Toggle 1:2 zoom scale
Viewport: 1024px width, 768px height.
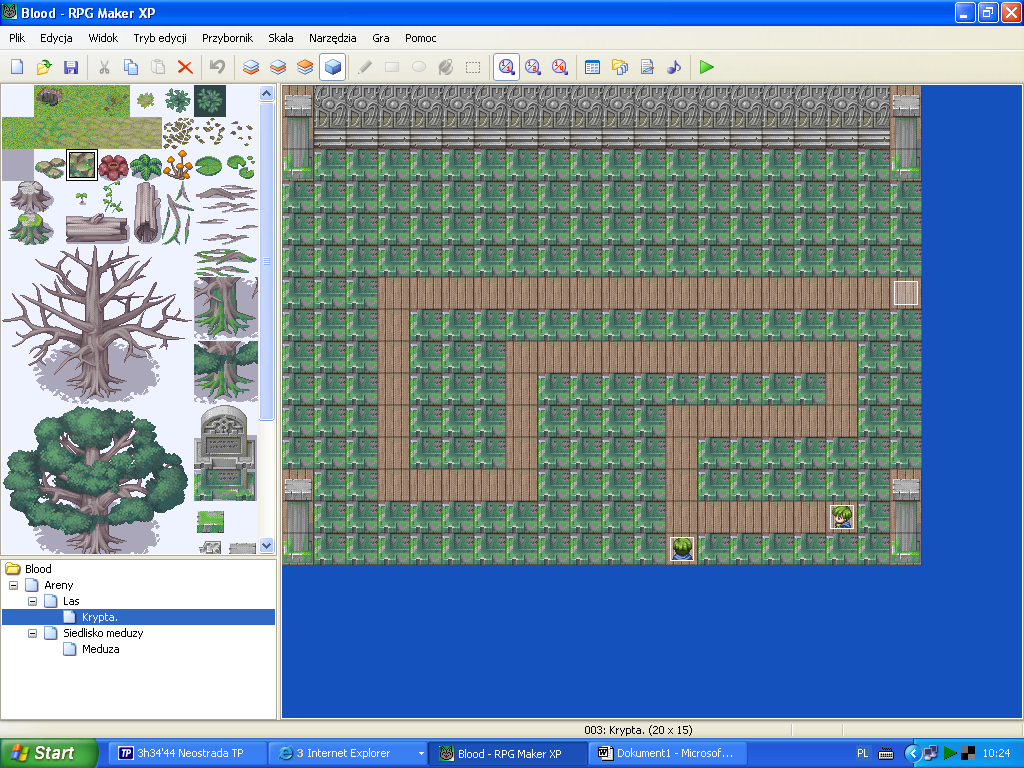click(533, 67)
